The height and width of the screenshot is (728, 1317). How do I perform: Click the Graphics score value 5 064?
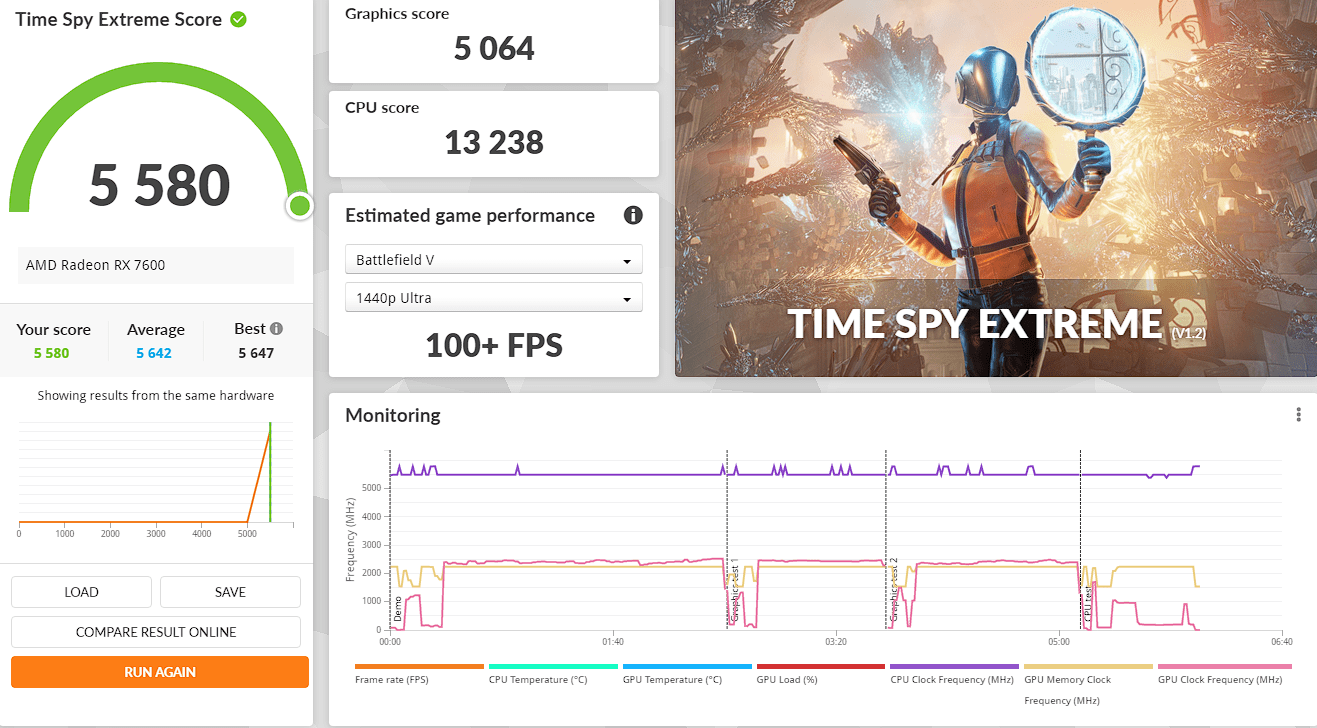coord(494,48)
